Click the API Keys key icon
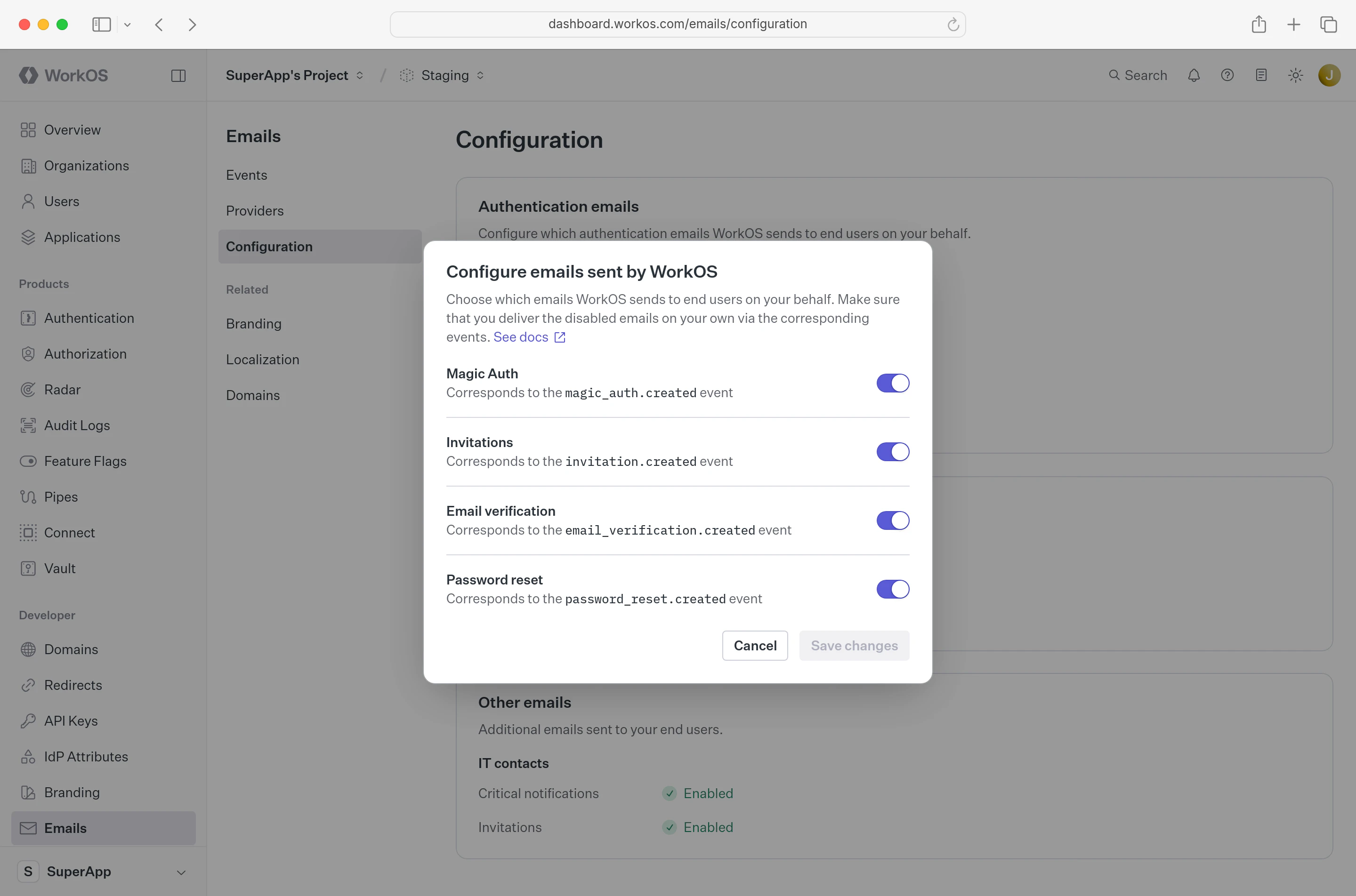The width and height of the screenshot is (1356, 896). 28,720
